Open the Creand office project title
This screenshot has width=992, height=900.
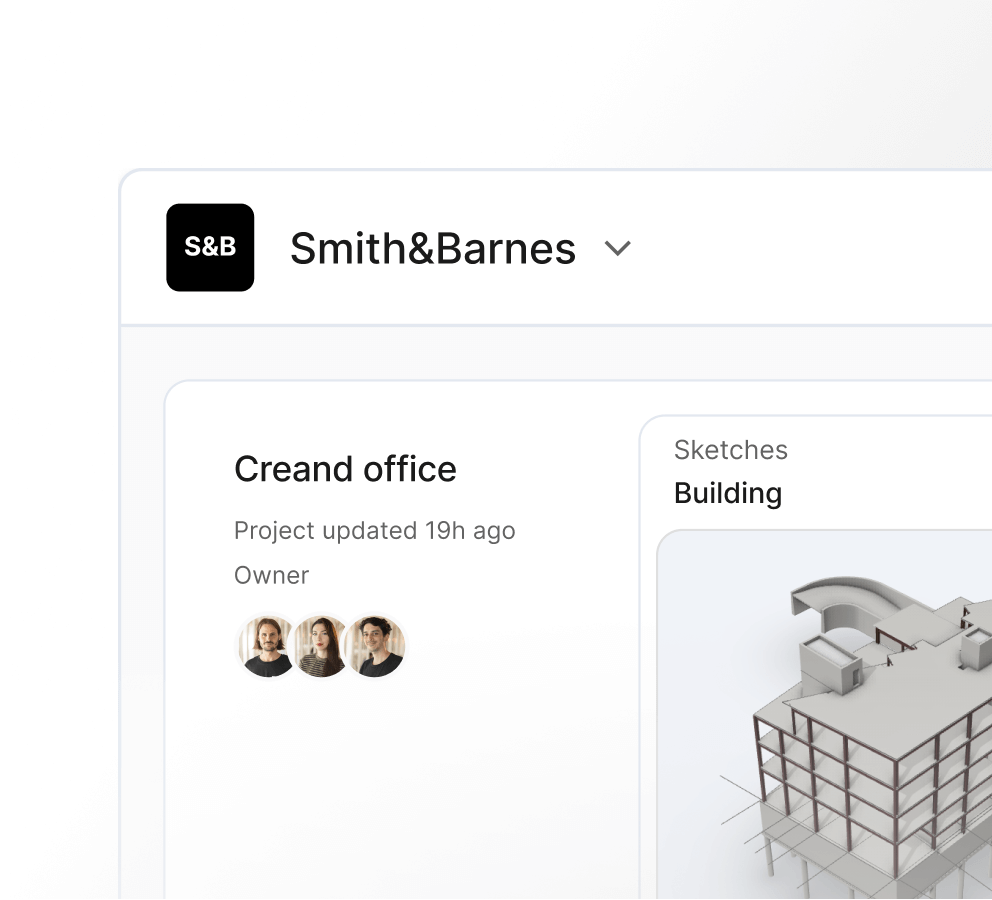(345, 469)
